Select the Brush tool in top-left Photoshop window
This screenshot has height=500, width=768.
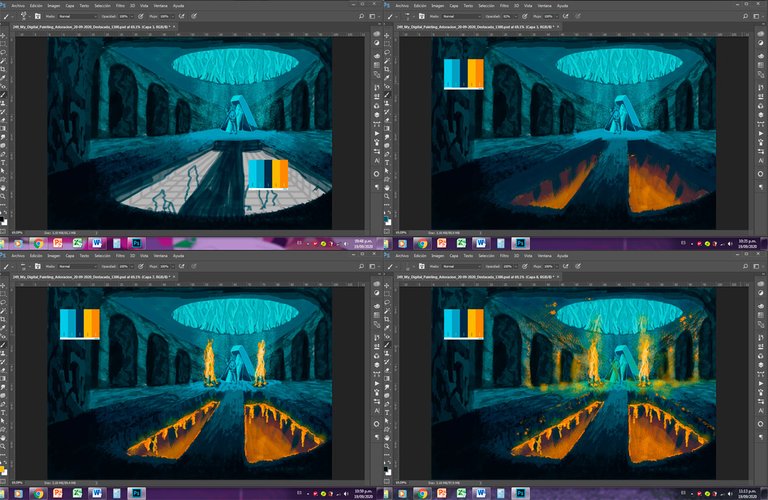pyautogui.click(x=5, y=95)
